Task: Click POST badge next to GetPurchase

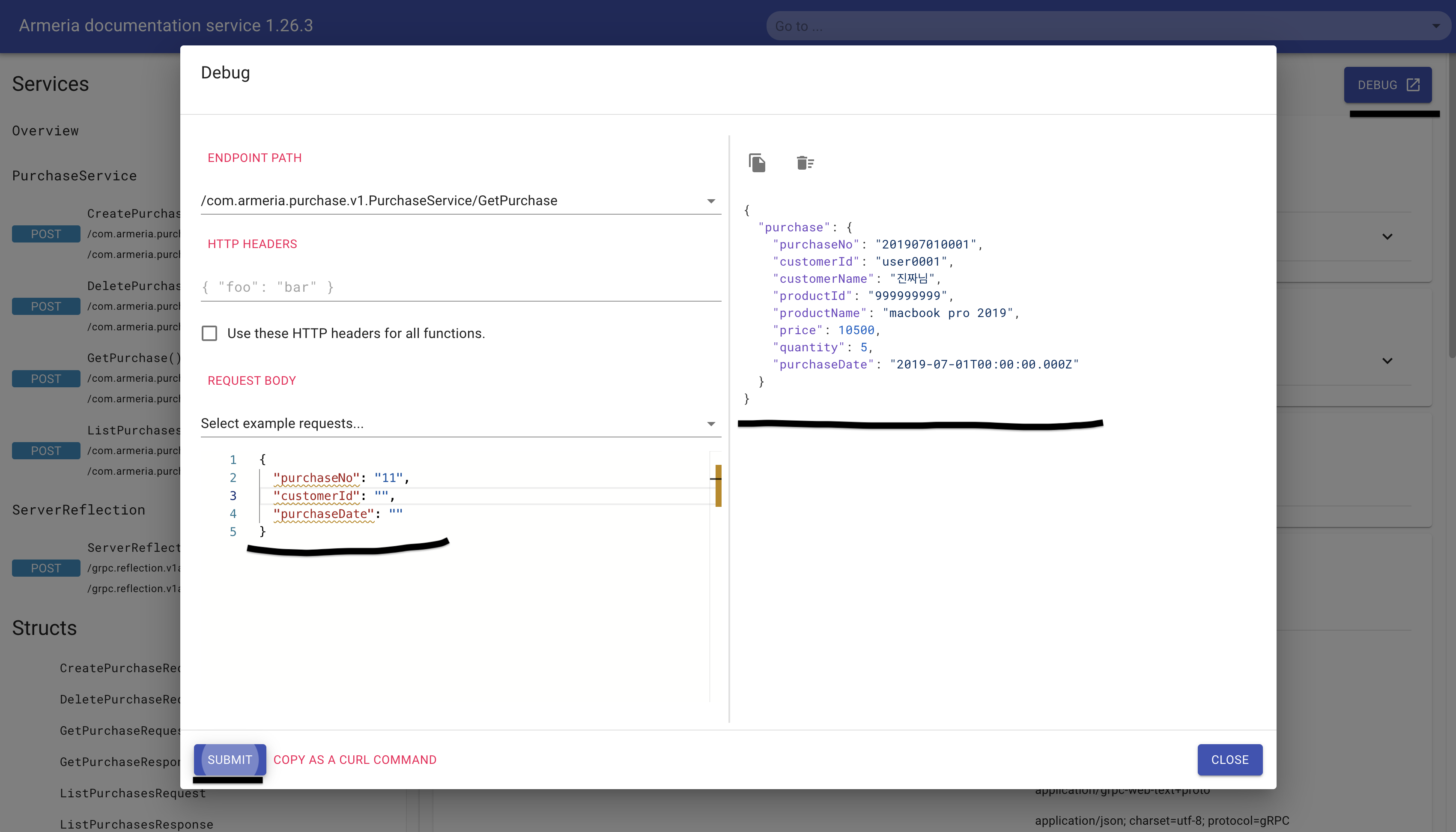Action: 46,379
